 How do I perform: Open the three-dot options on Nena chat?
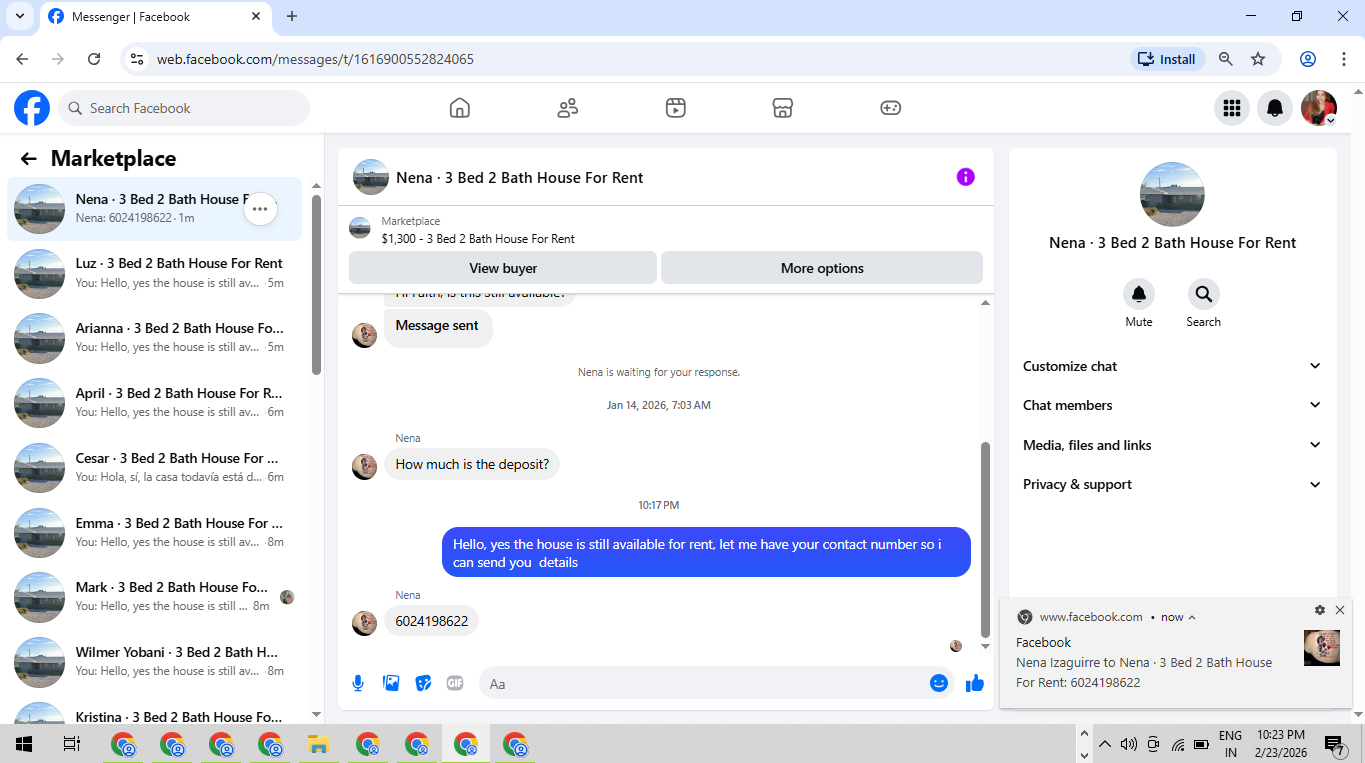pos(260,209)
